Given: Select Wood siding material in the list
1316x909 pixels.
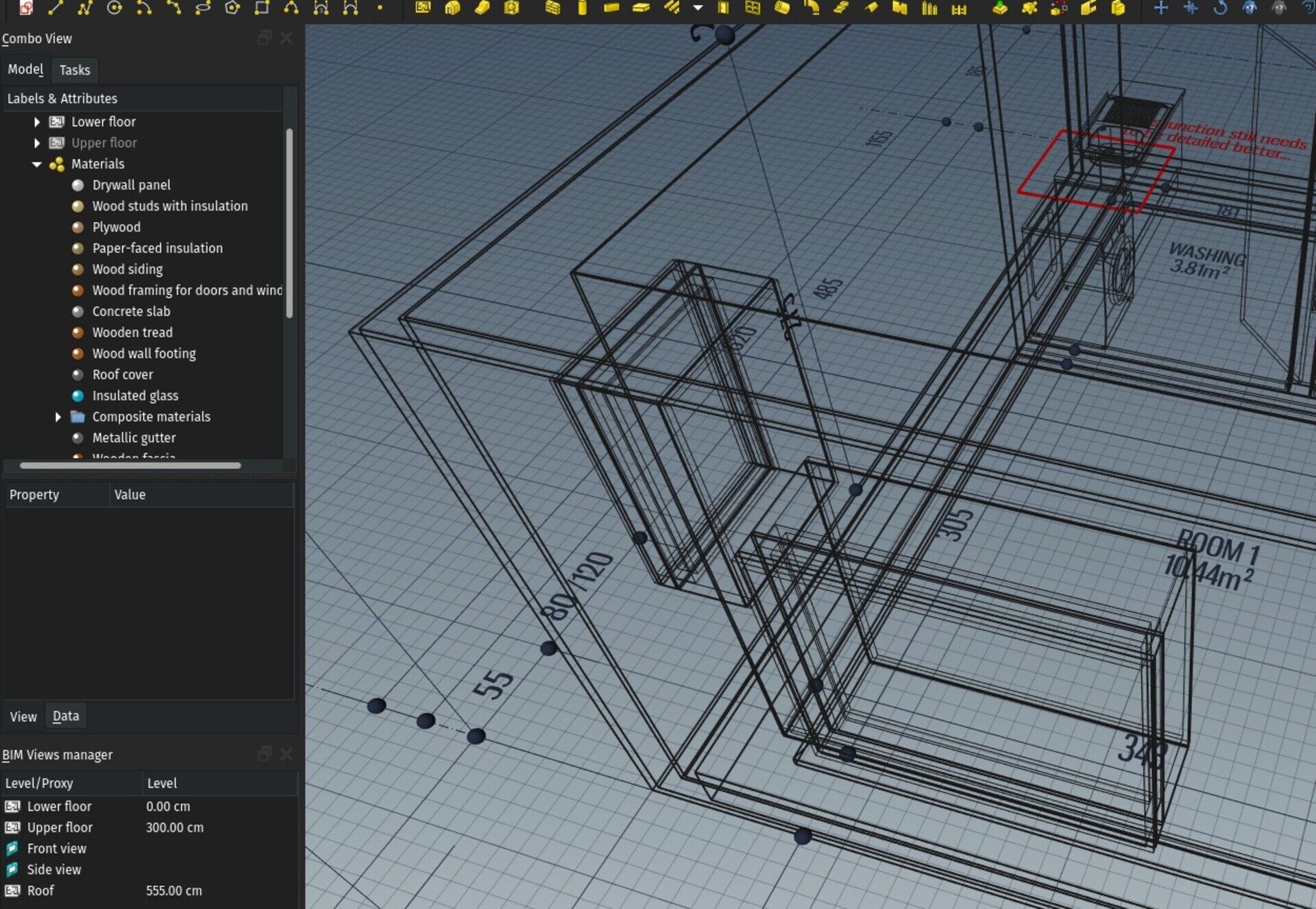Looking at the screenshot, I should (127, 268).
